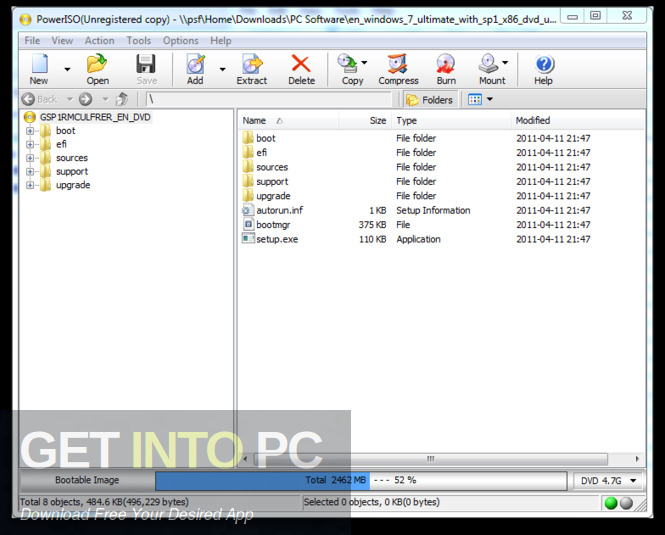Click the view mode grid icon

pos(475,99)
